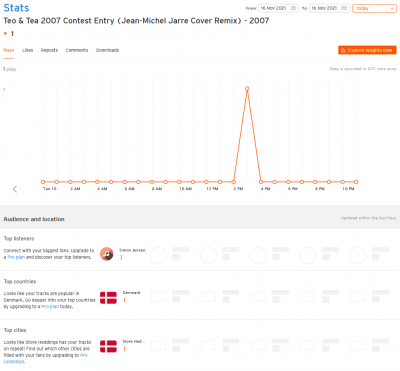Click Simon Jensen's listener avatar
Viewport: 400px width, 371px height.
click(x=107, y=254)
